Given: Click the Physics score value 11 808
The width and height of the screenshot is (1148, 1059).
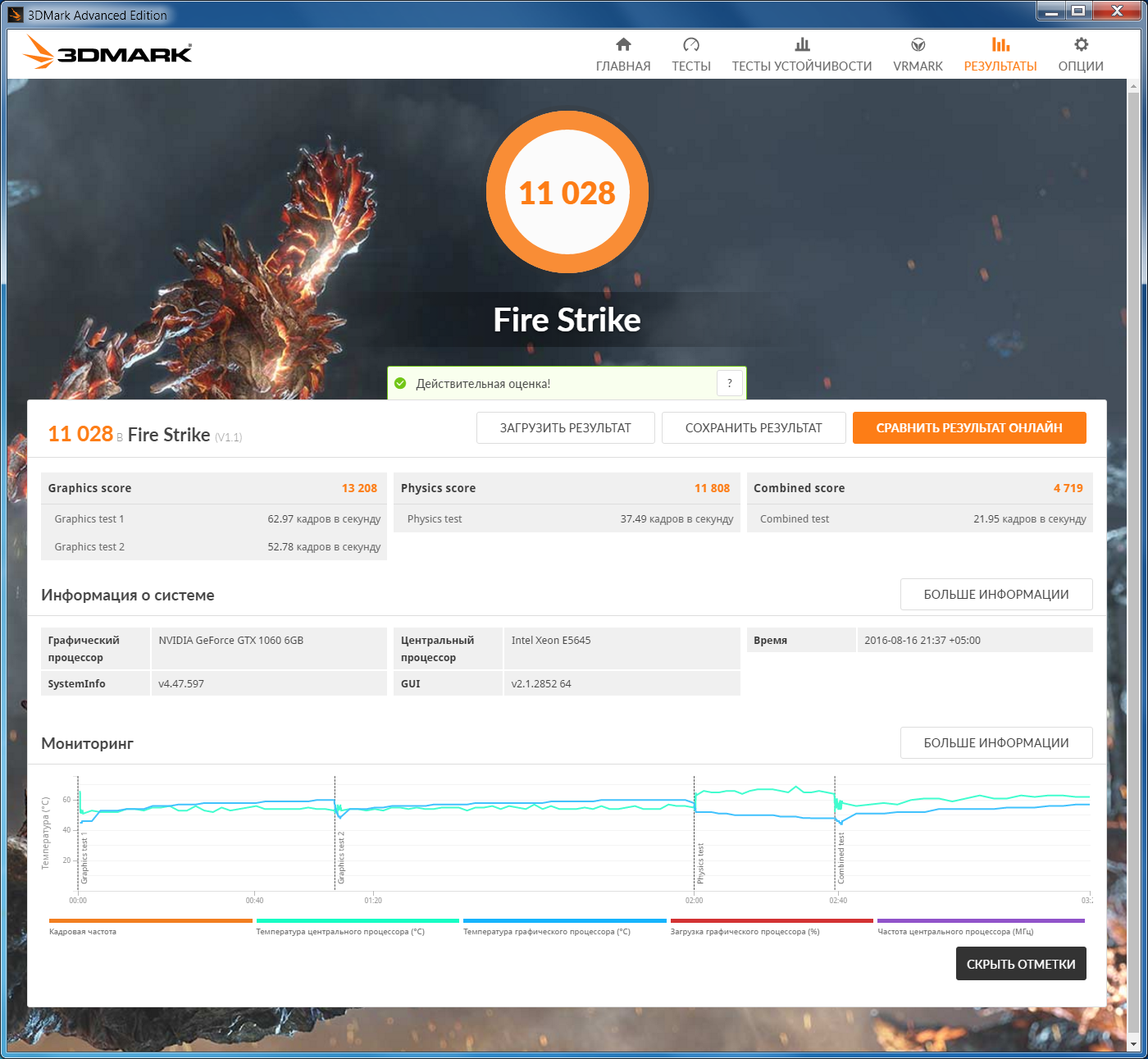Looking at the screenshot, I should [712, 488].
